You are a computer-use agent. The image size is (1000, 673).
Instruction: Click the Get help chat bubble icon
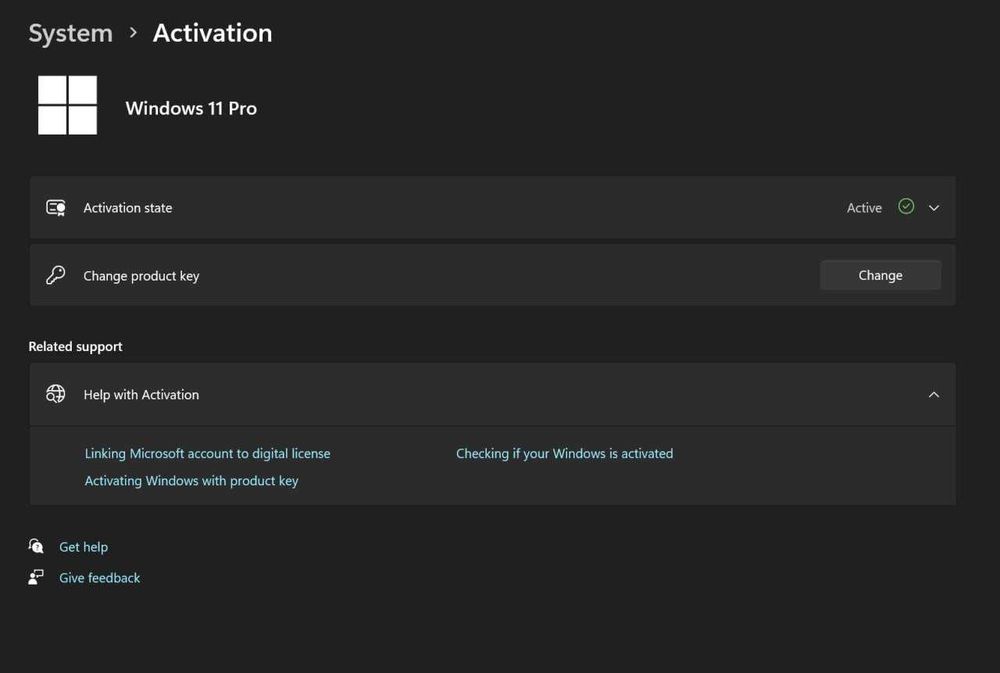pos(36,546)
